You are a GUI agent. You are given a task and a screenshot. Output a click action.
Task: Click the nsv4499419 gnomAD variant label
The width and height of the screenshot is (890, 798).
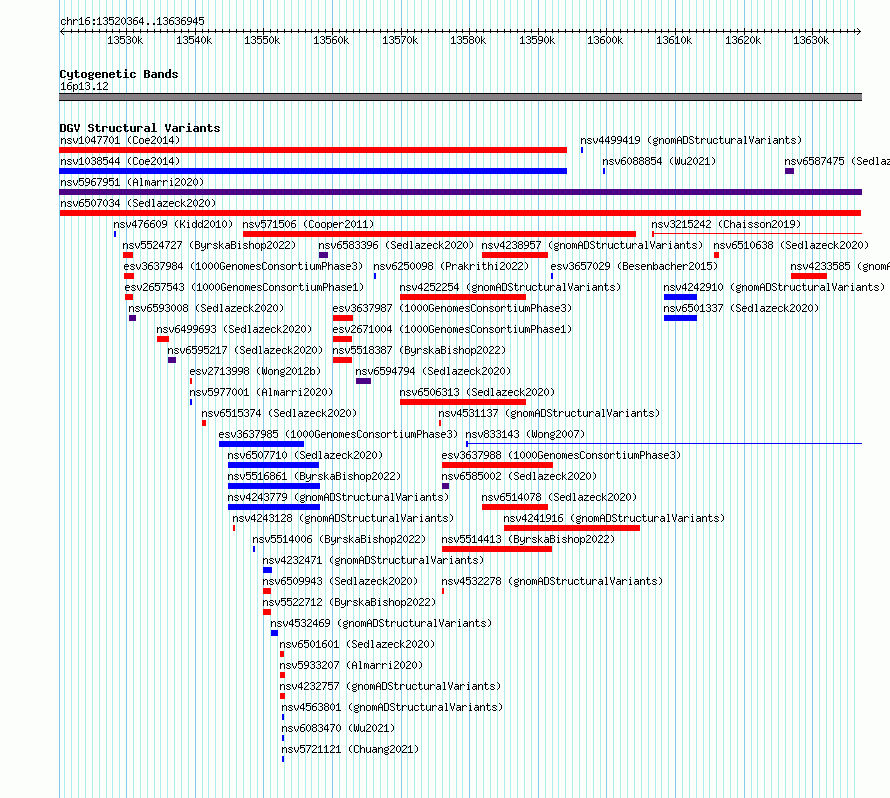[691, 140]
